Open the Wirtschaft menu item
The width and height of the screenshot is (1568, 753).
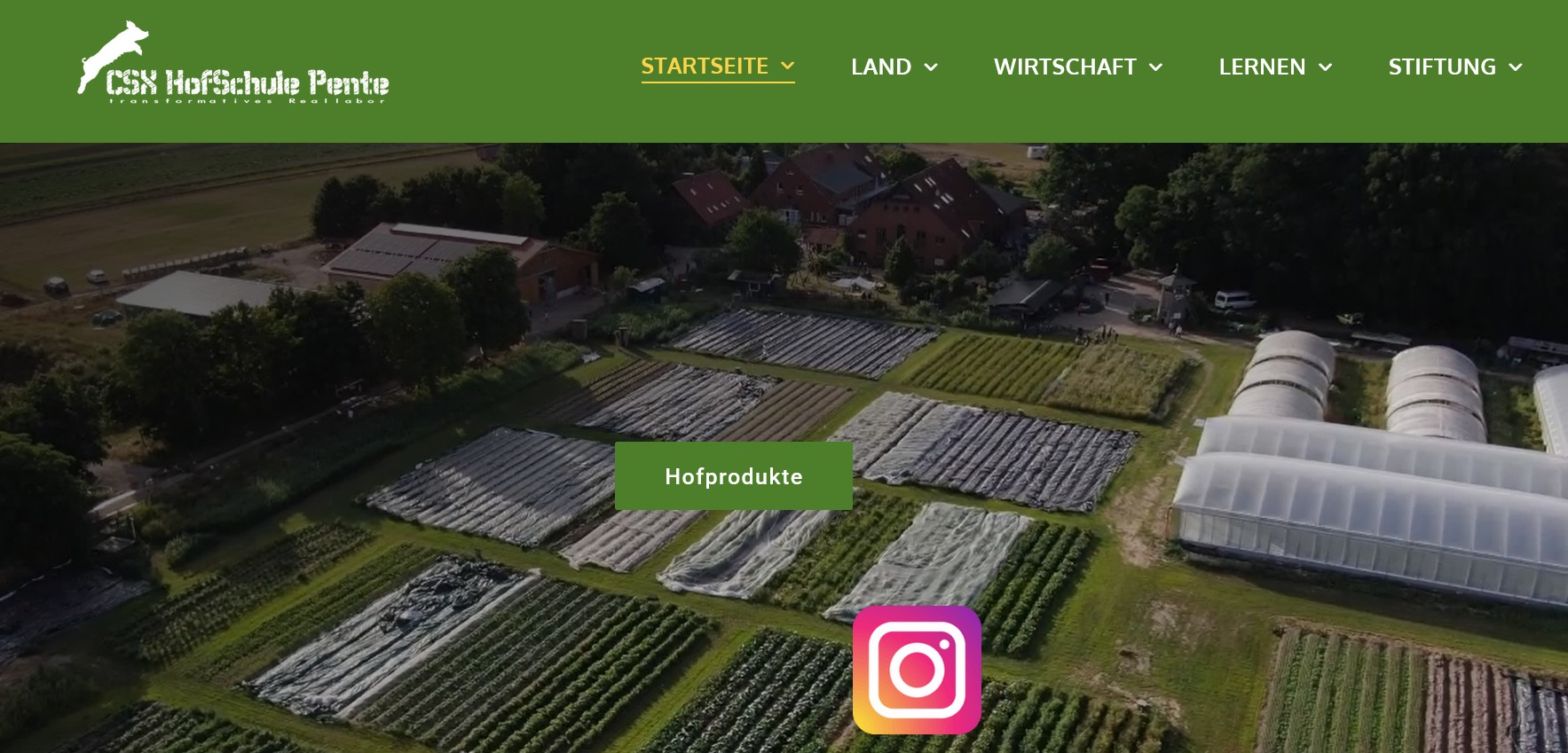(x=1065, y=67)
